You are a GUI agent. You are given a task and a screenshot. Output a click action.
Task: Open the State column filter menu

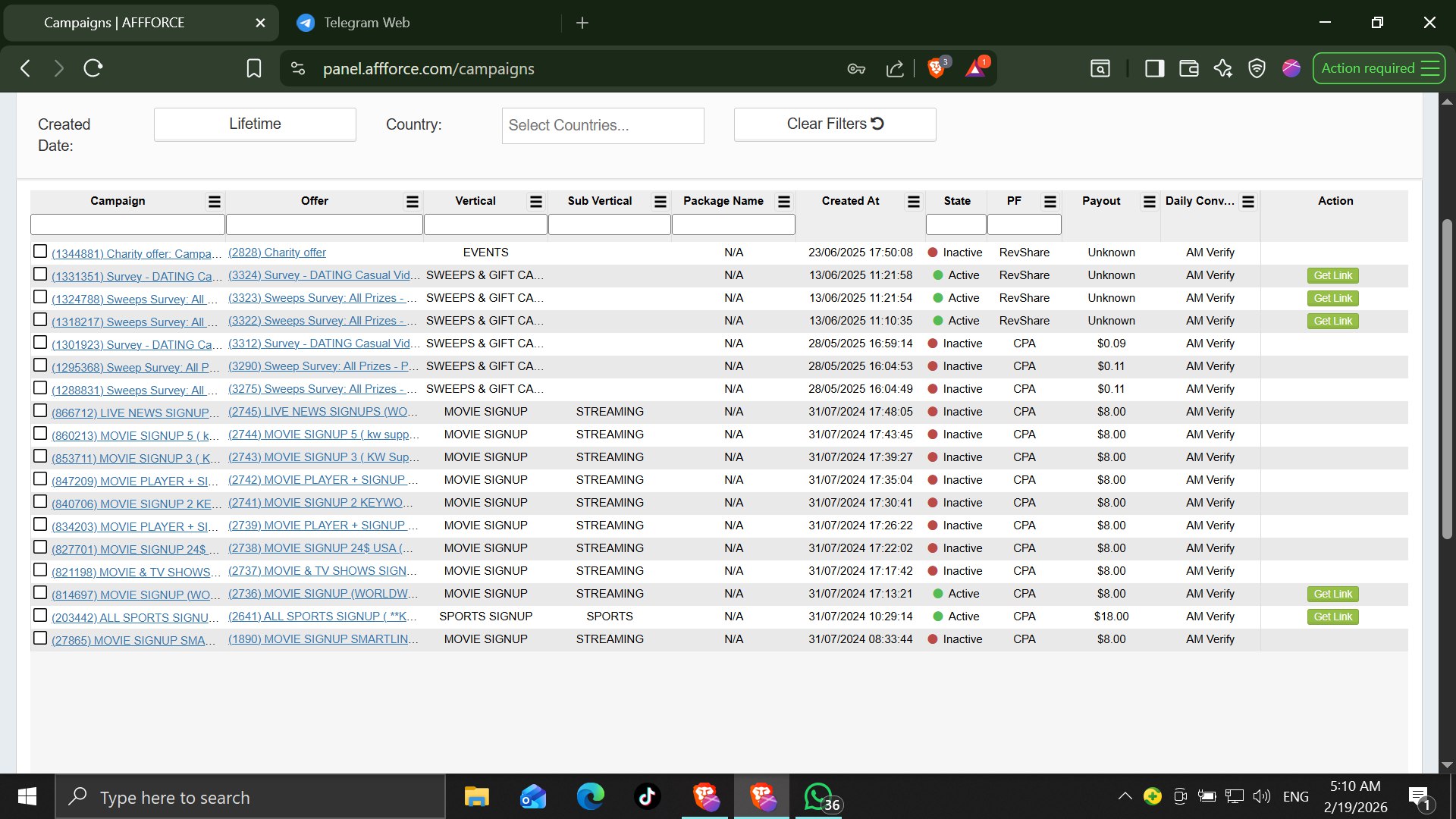pos(956,224)
